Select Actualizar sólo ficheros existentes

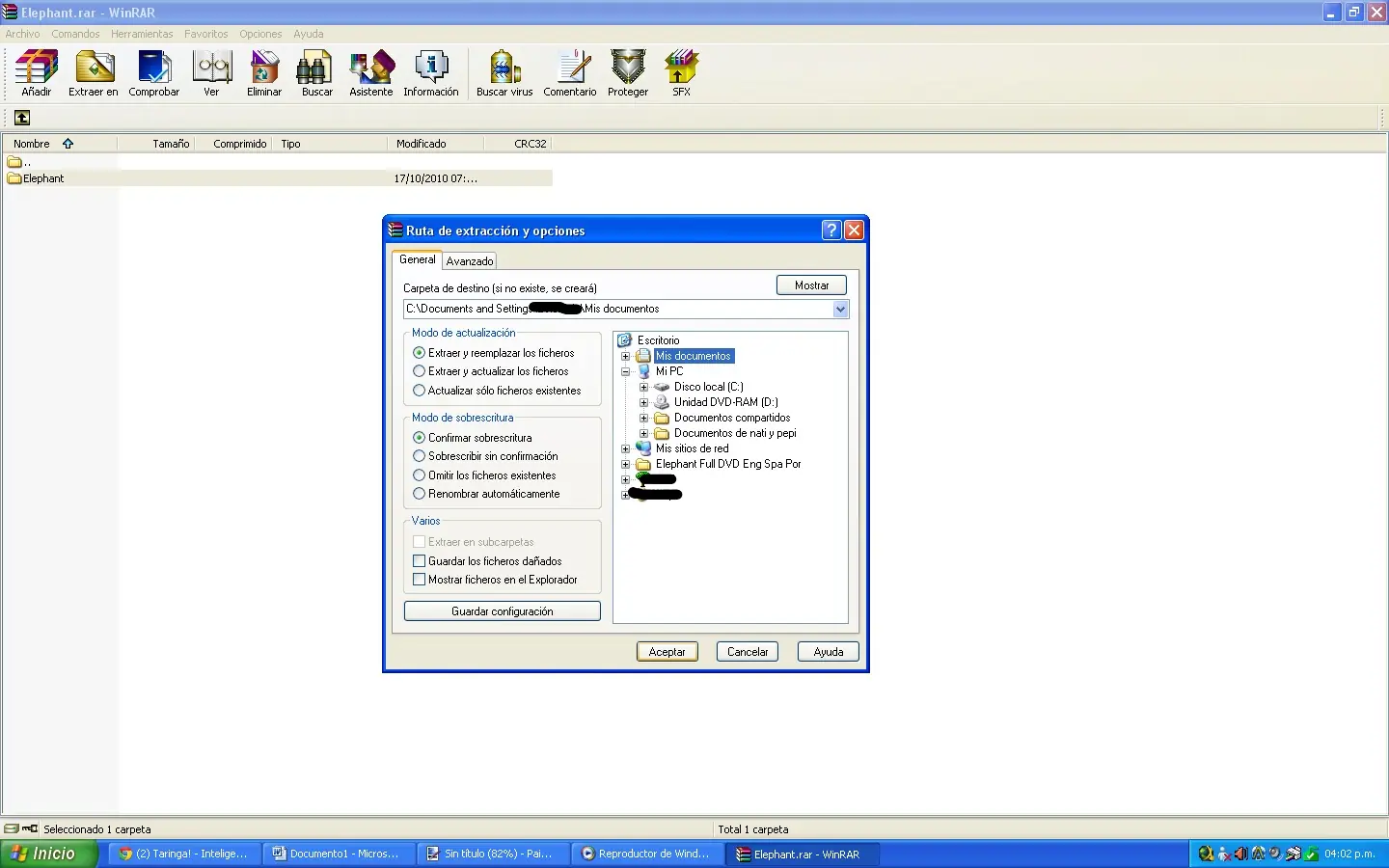[x=497, y=391]
